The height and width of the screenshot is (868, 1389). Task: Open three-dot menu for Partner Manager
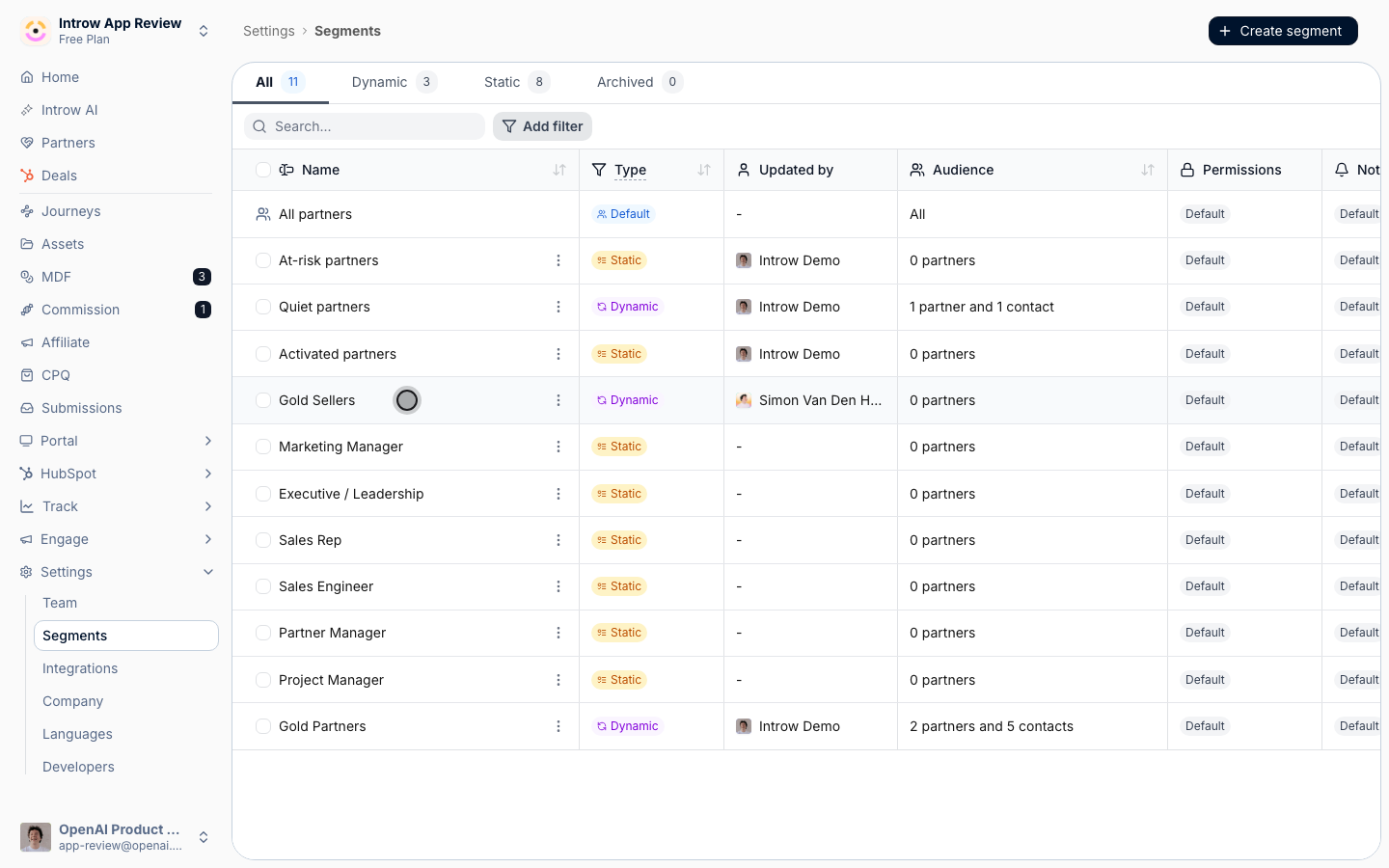coord(558,633)
